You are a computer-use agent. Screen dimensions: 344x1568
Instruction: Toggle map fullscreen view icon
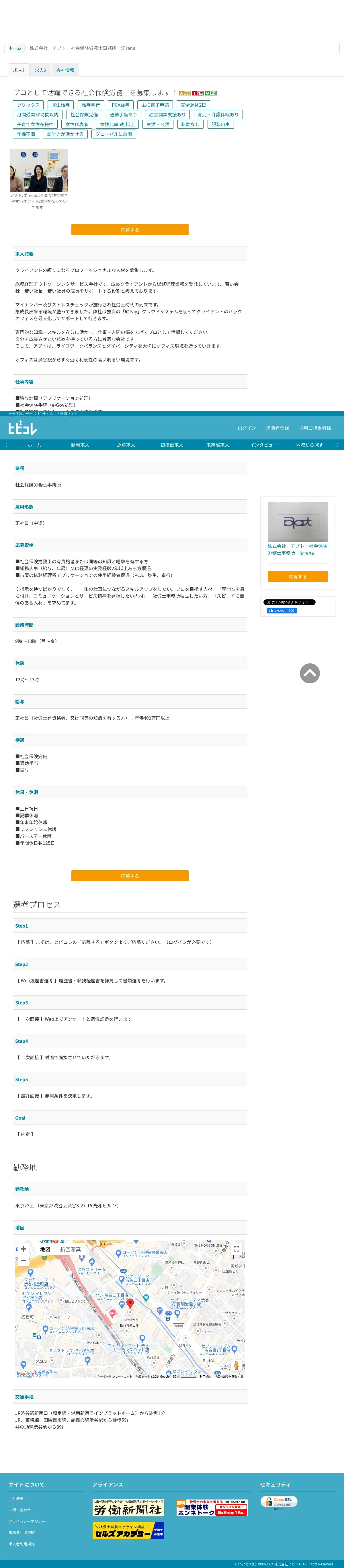237,1249
